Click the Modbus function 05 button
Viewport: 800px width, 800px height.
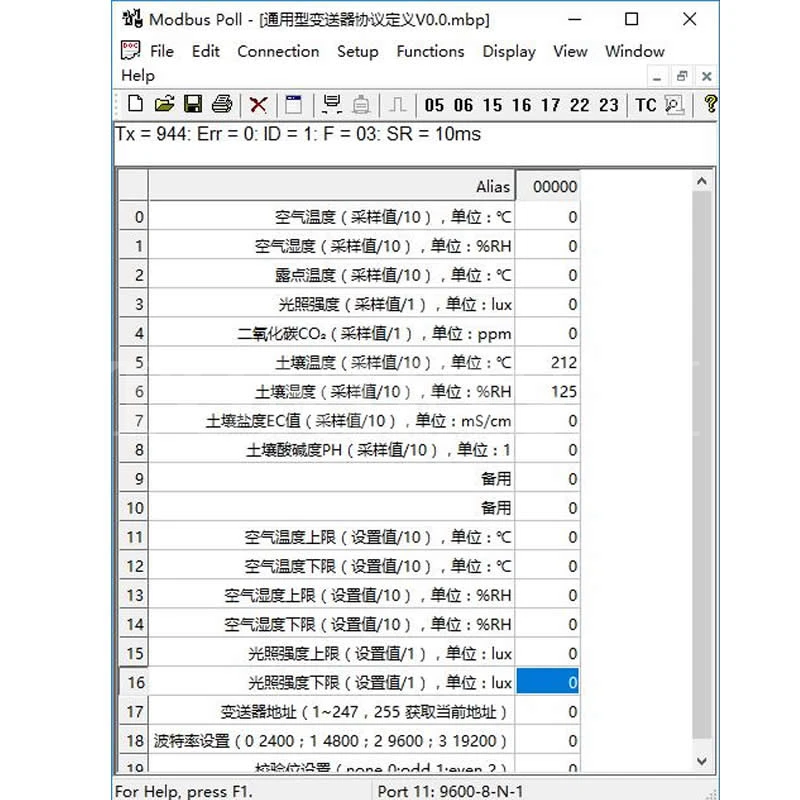[434, 105]
